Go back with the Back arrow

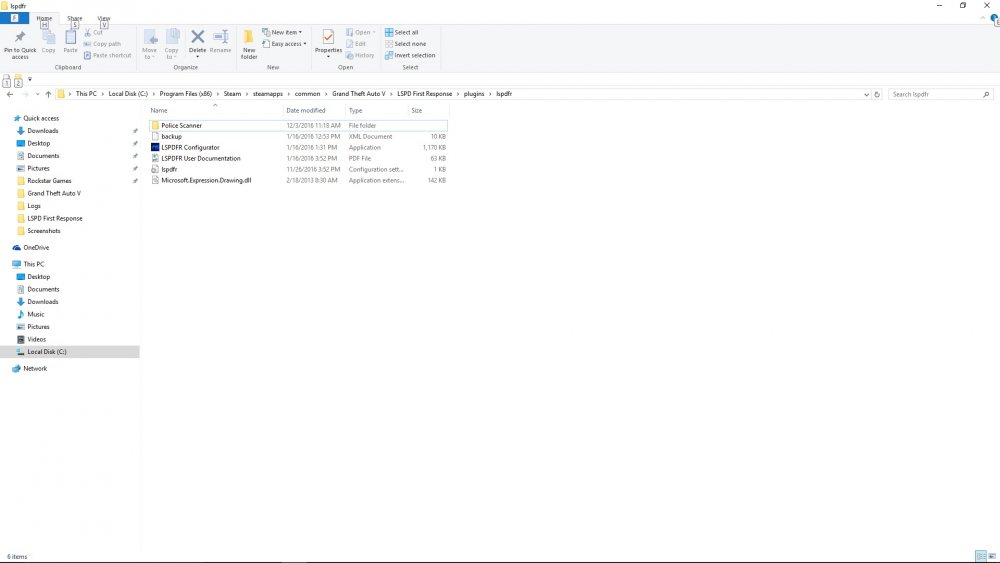click(x=10, y=94)
